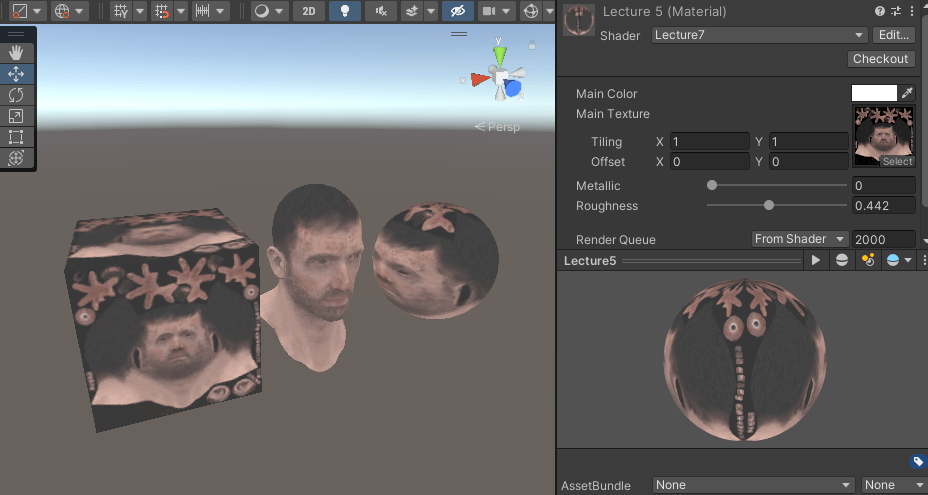The image size is (928, 495).
Task: Click the scene camera settings icon
Action: click(488, 11)
